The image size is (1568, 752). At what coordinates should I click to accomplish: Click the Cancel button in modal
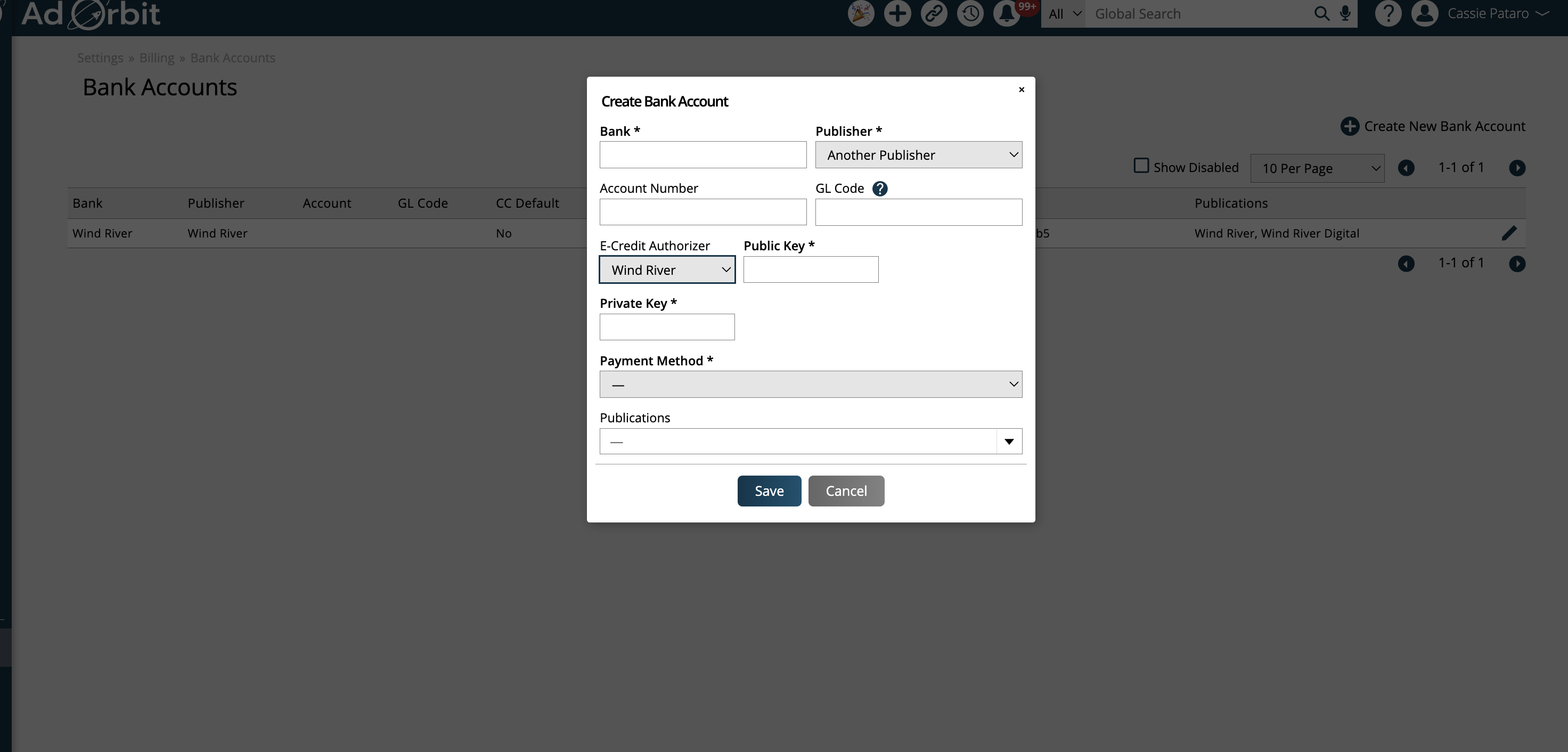(x=846, y=491)
